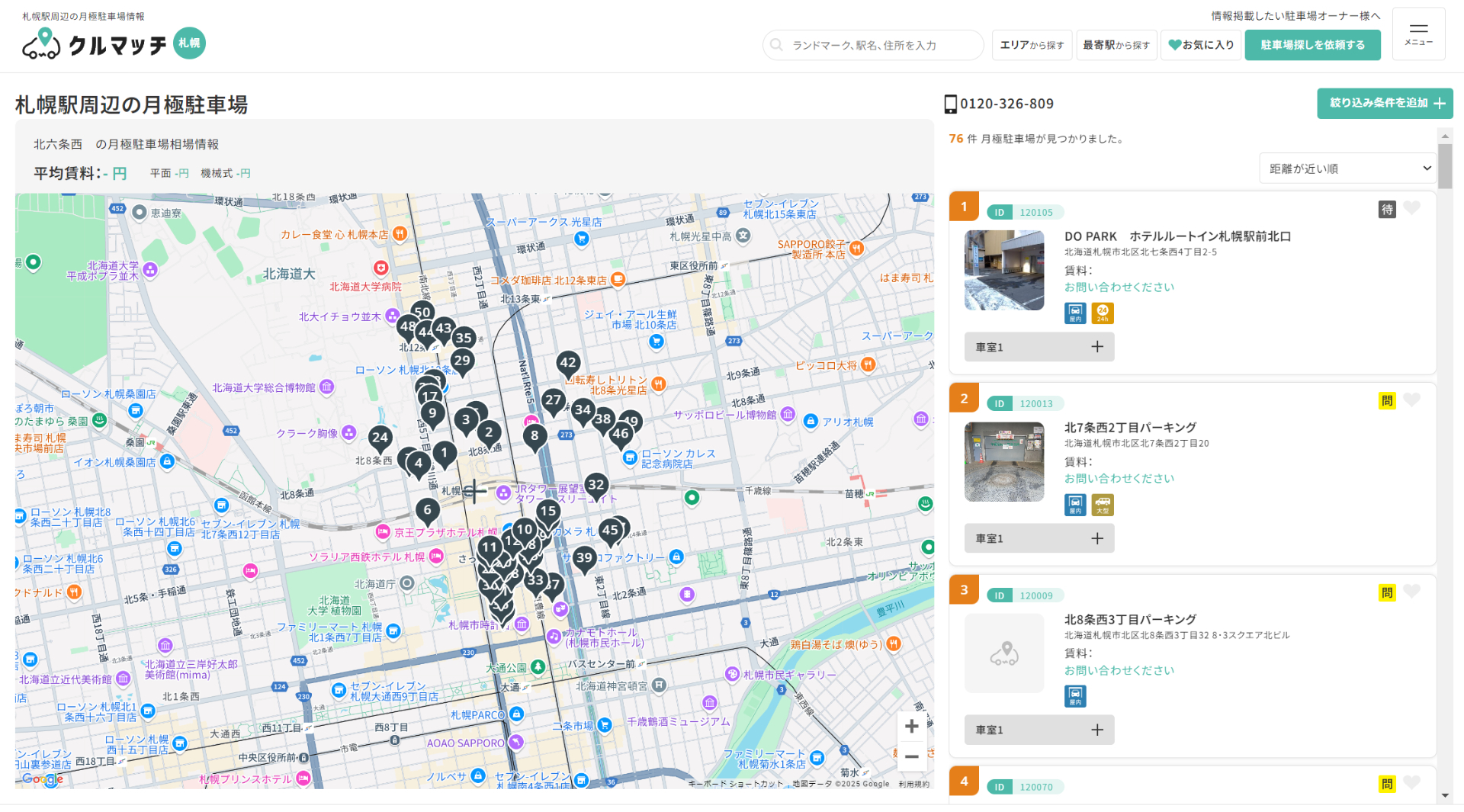1464x812 pixels.
Task: Click キーボード ショートカット on map
Action: [x=736, y=784]
